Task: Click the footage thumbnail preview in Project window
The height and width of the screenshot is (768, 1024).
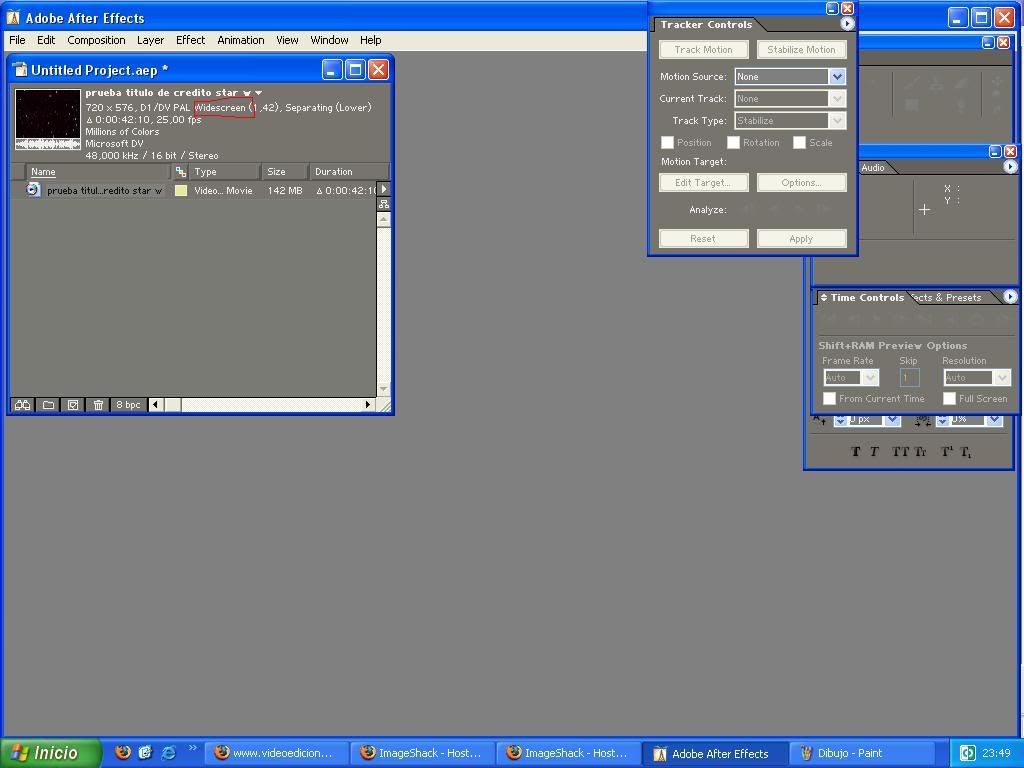Action: point(48,120)
